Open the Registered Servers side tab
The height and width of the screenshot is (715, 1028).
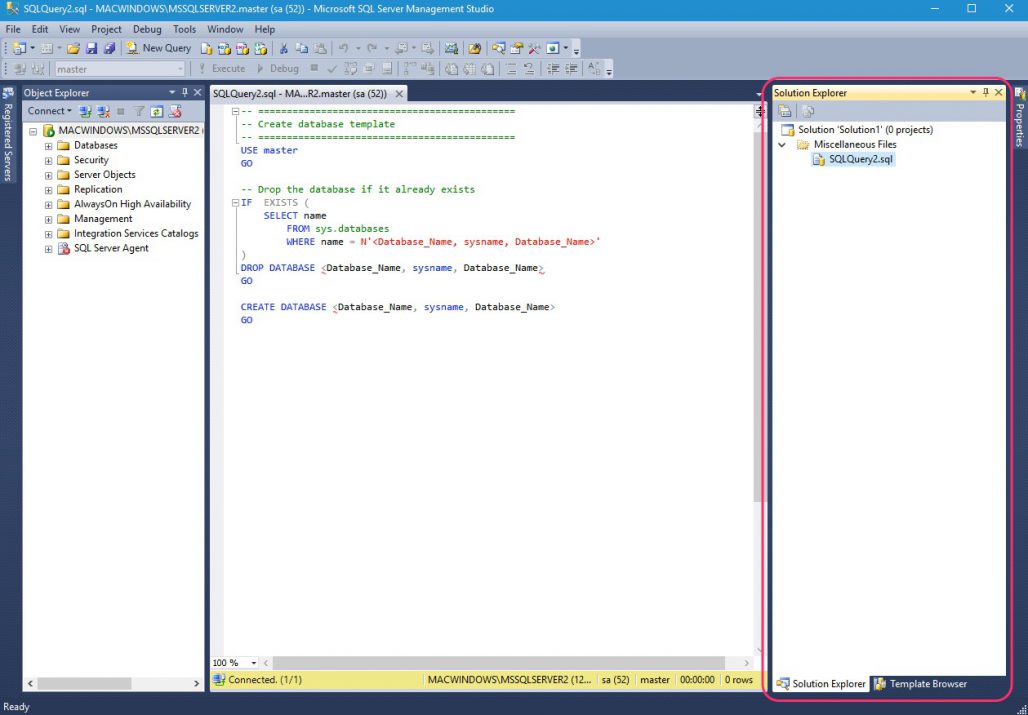pos(8,136)
